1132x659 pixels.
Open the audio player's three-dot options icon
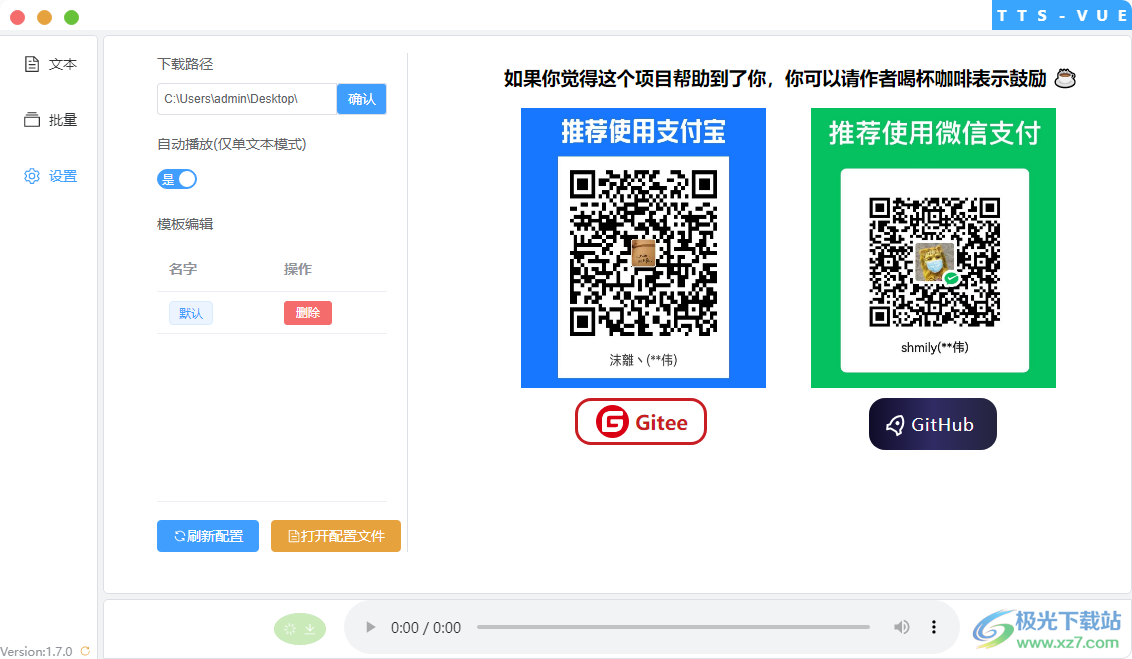pos(933,627)
